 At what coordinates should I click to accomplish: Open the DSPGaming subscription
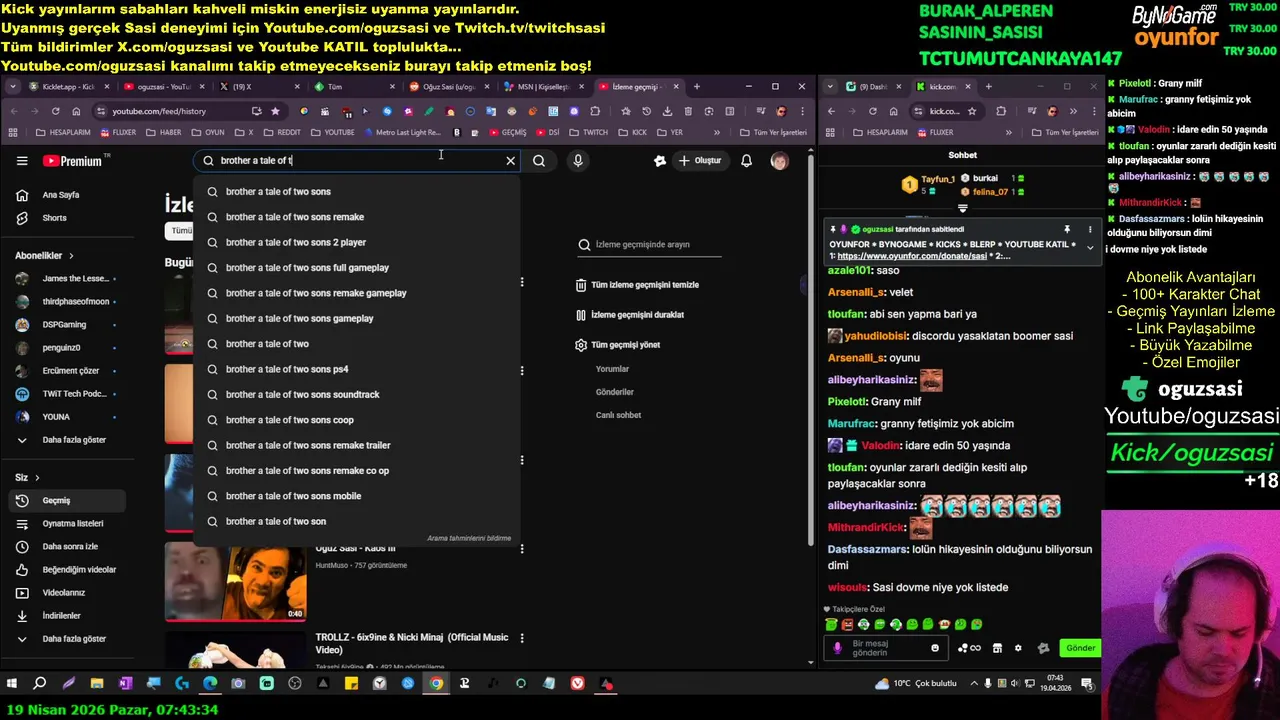(66, 324)
